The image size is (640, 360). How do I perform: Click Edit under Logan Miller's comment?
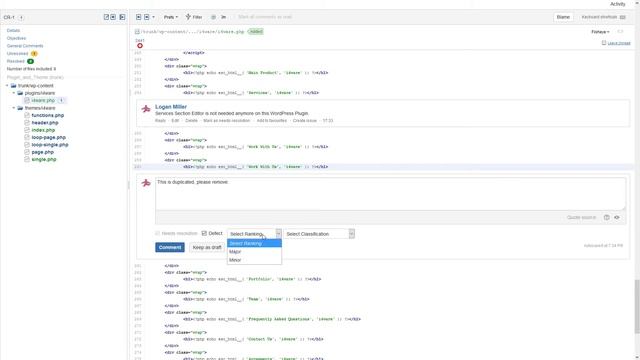coord(175,121)
